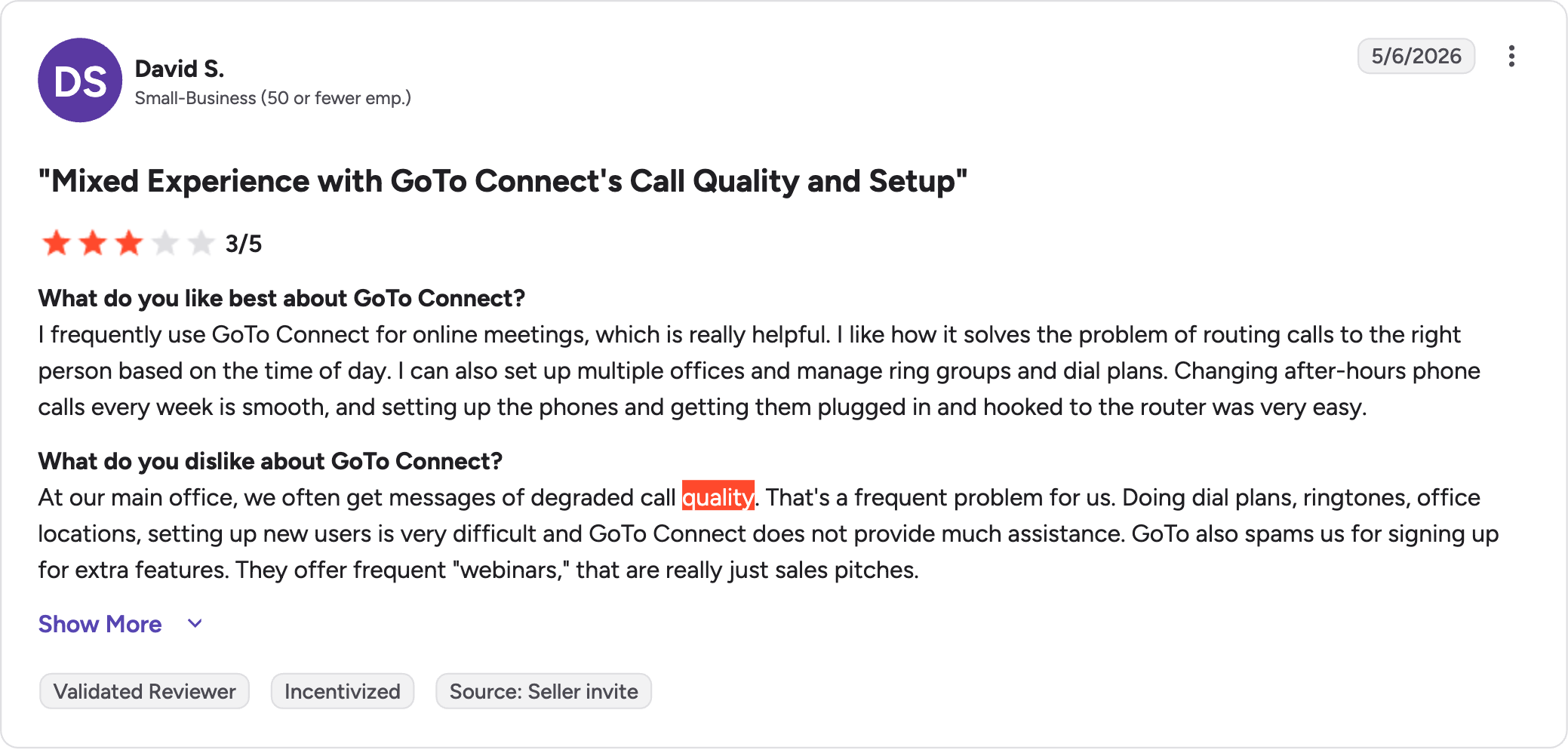Screen dimensions: 1568x750
Task: Click the second rating star
Action: (x=93, y=244)
